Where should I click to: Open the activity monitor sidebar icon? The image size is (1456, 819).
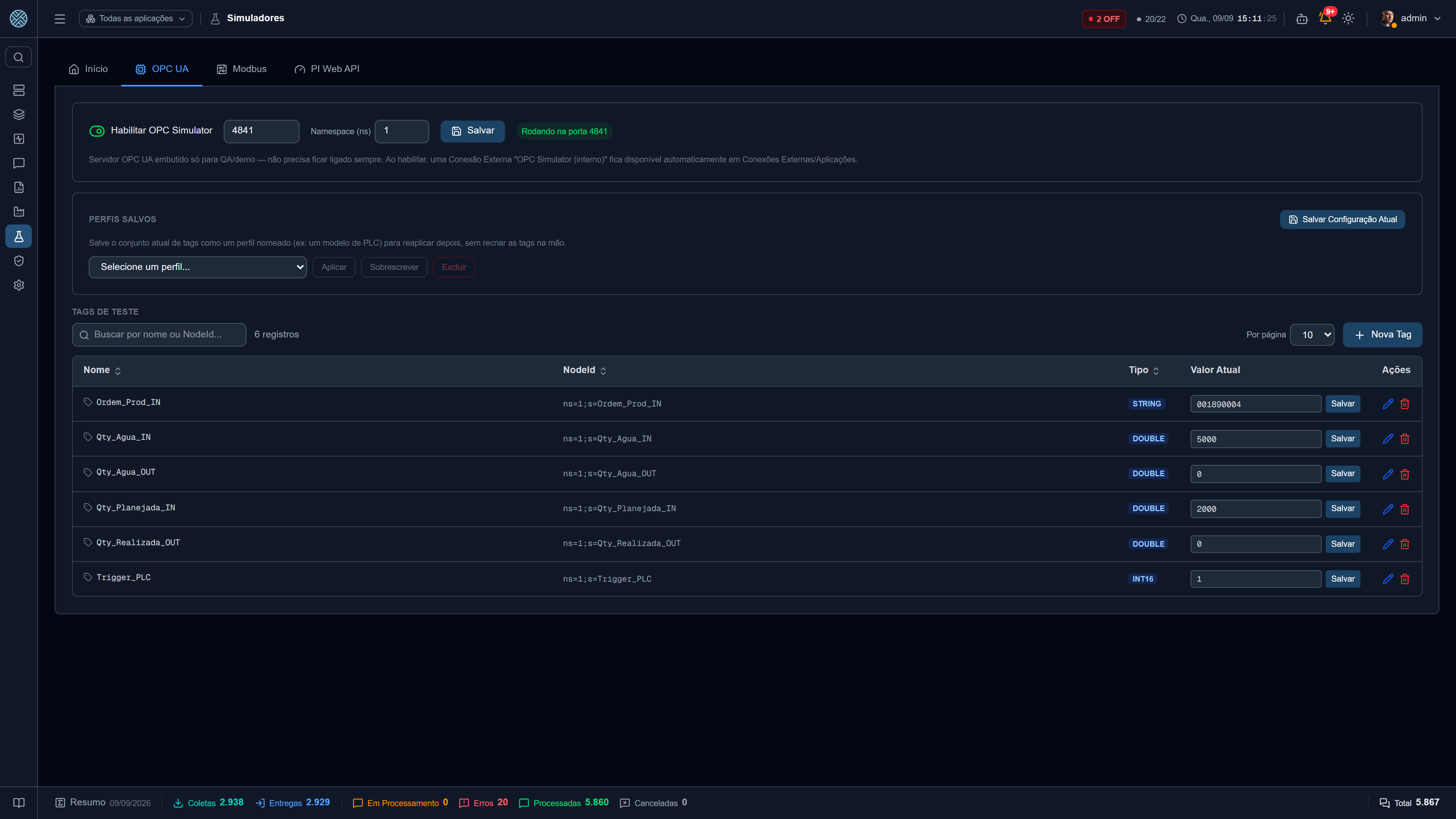pos(19,139)
